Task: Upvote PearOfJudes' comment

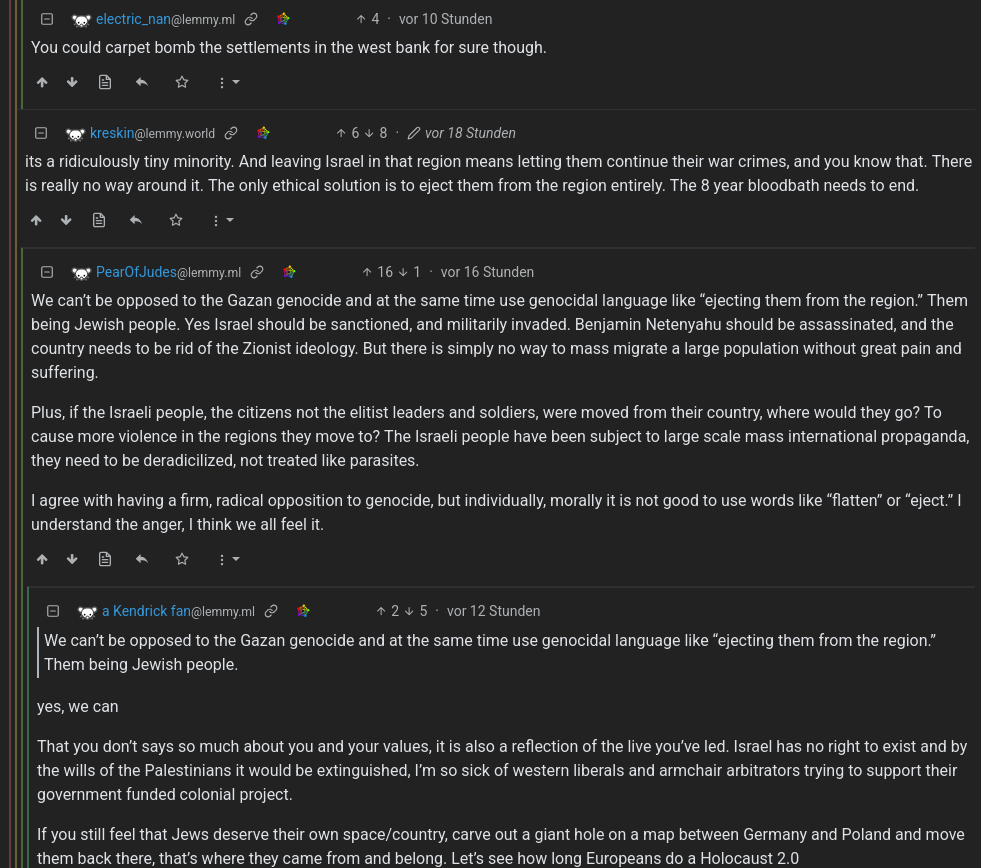Action: pos(42,559)
